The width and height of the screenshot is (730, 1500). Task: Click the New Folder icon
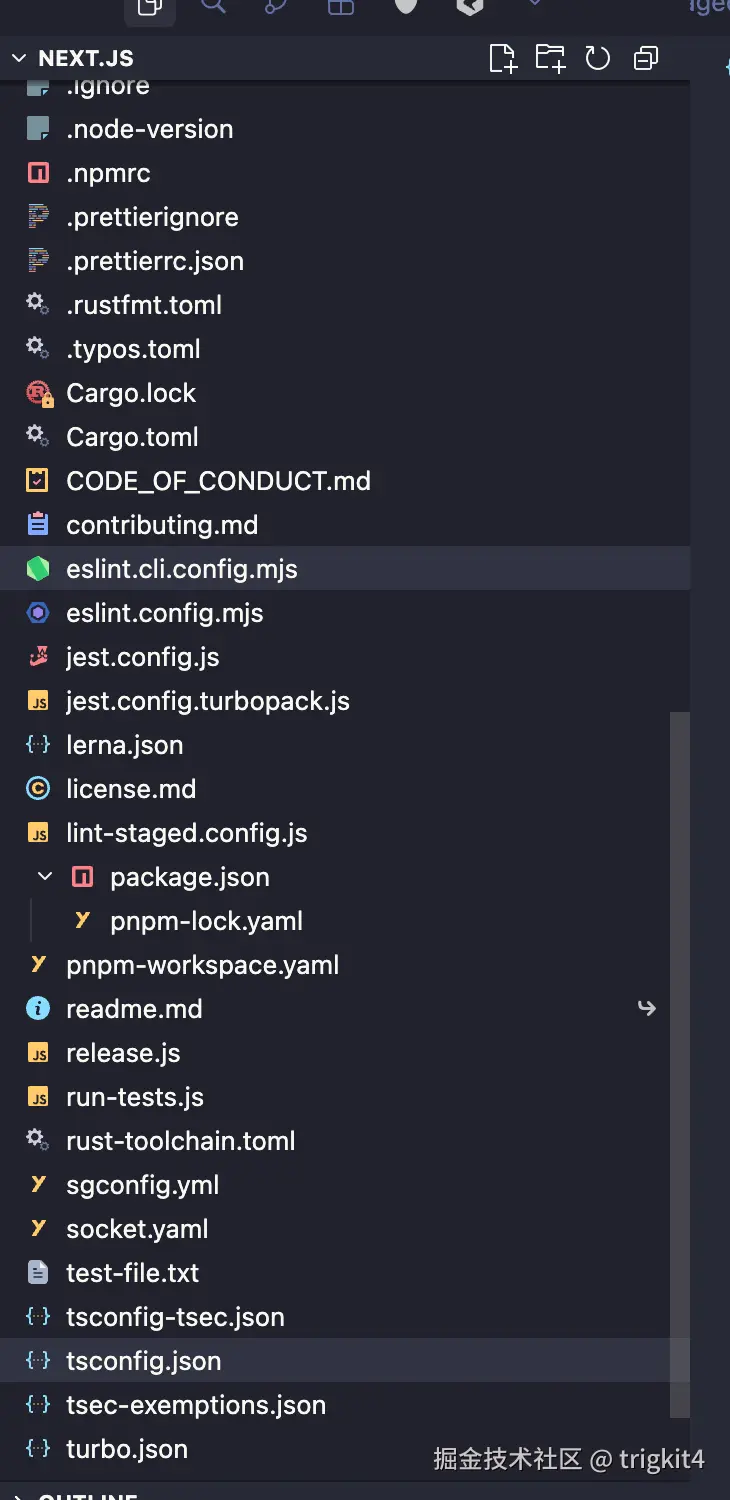click(550, 58)
